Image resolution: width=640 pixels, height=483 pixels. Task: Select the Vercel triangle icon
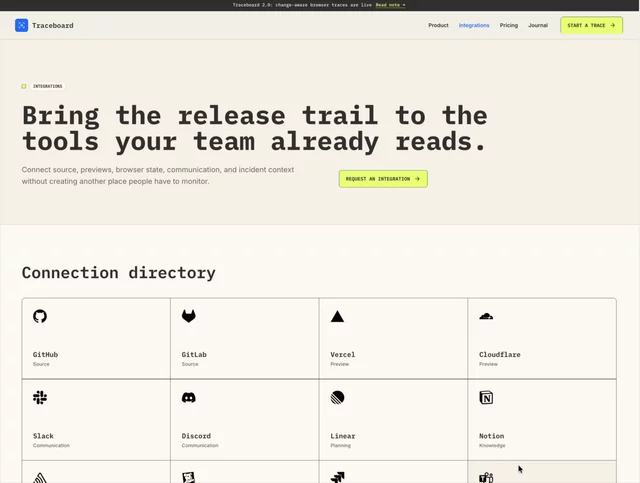pyautogui.click(x=337, y=316)
